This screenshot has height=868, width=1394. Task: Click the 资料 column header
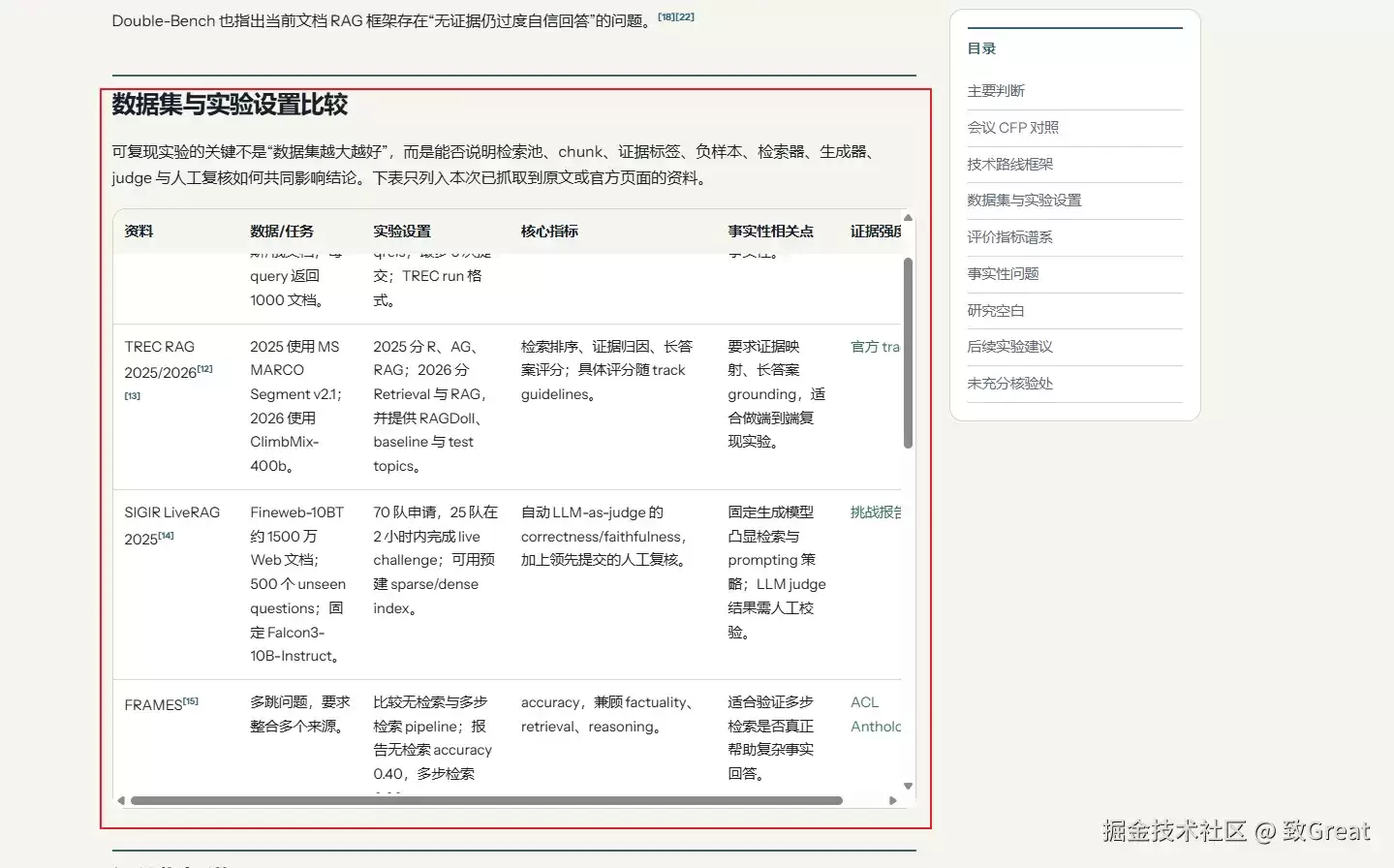(x=139, y=232)
